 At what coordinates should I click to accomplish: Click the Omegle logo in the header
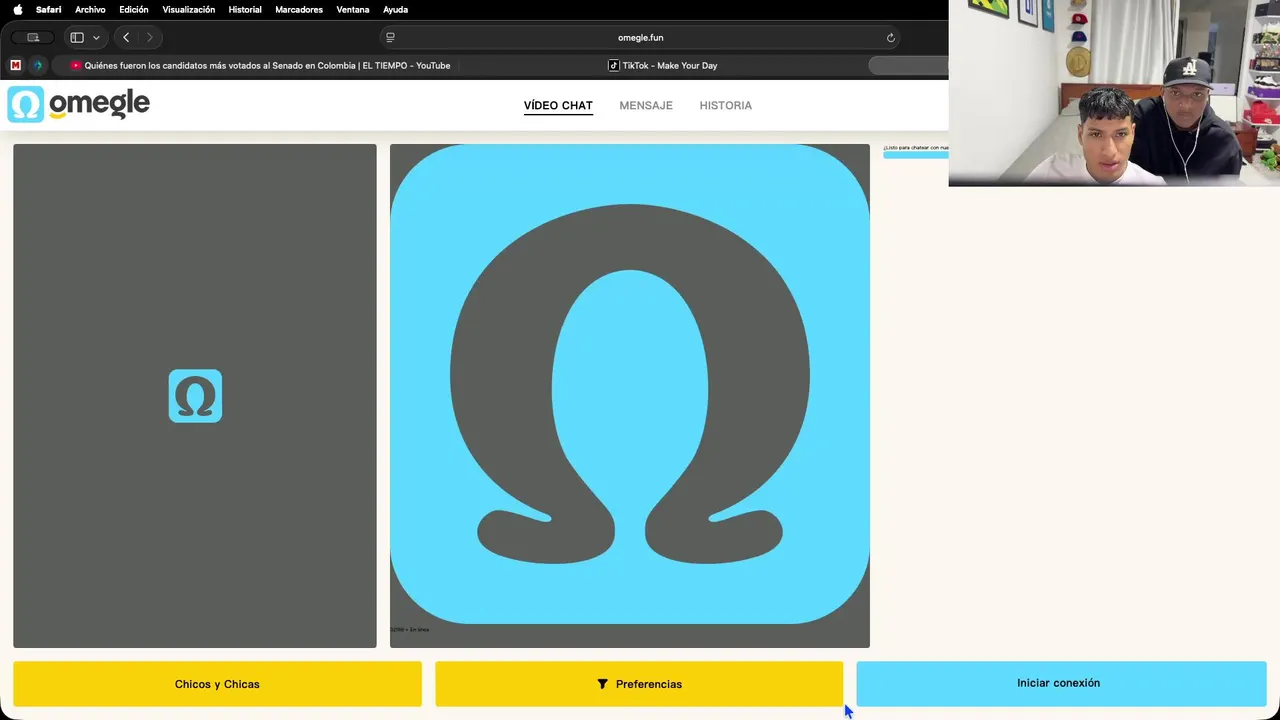point(79,104)
